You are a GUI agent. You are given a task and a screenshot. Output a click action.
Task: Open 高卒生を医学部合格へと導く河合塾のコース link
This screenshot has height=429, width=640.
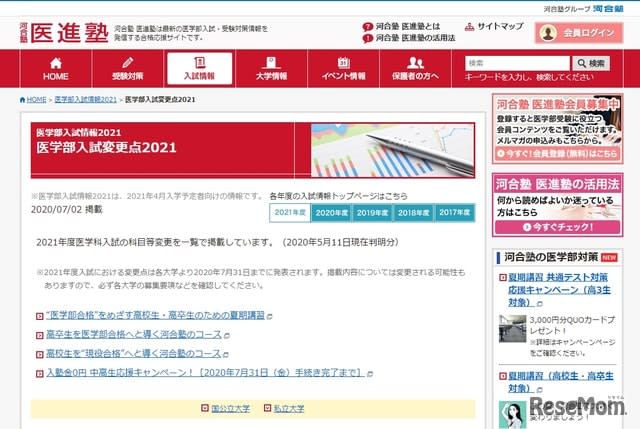[x=133, y=335]
